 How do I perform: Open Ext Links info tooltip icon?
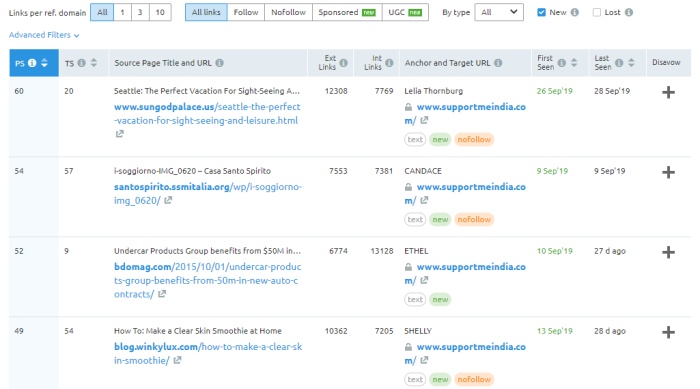pyautogui.click(x=343, y=63)
